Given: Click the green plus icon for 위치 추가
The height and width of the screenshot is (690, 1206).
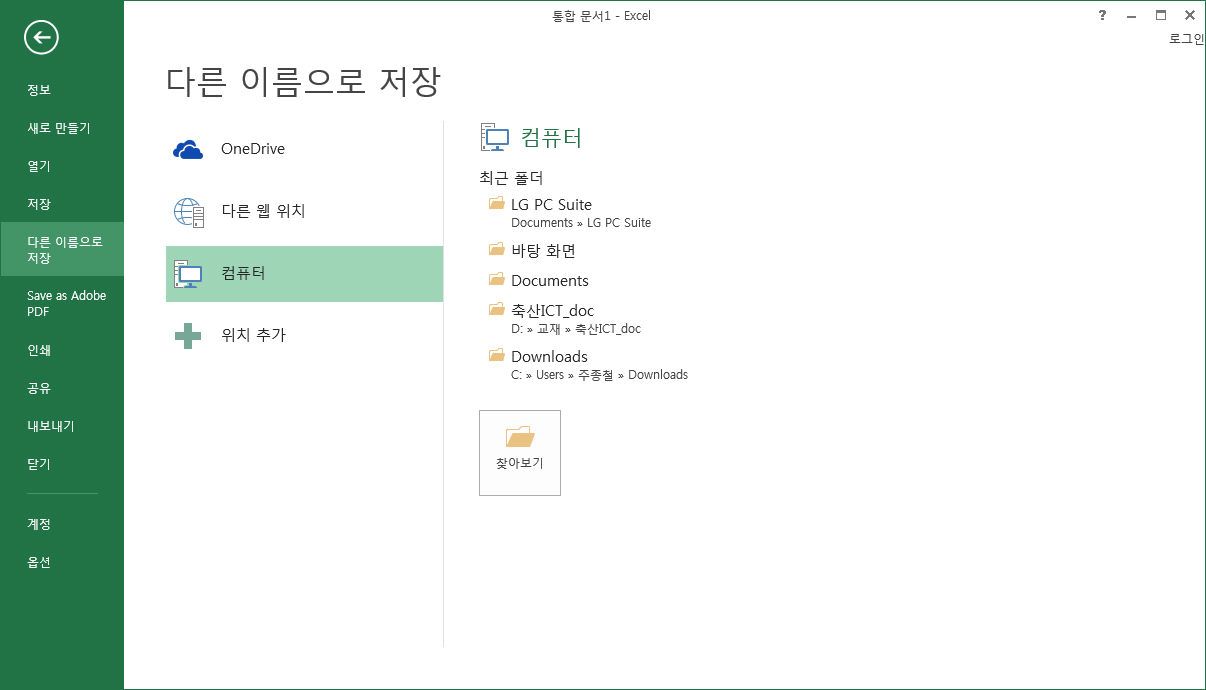Looking at the screenshot, I should tap(188, 335).
